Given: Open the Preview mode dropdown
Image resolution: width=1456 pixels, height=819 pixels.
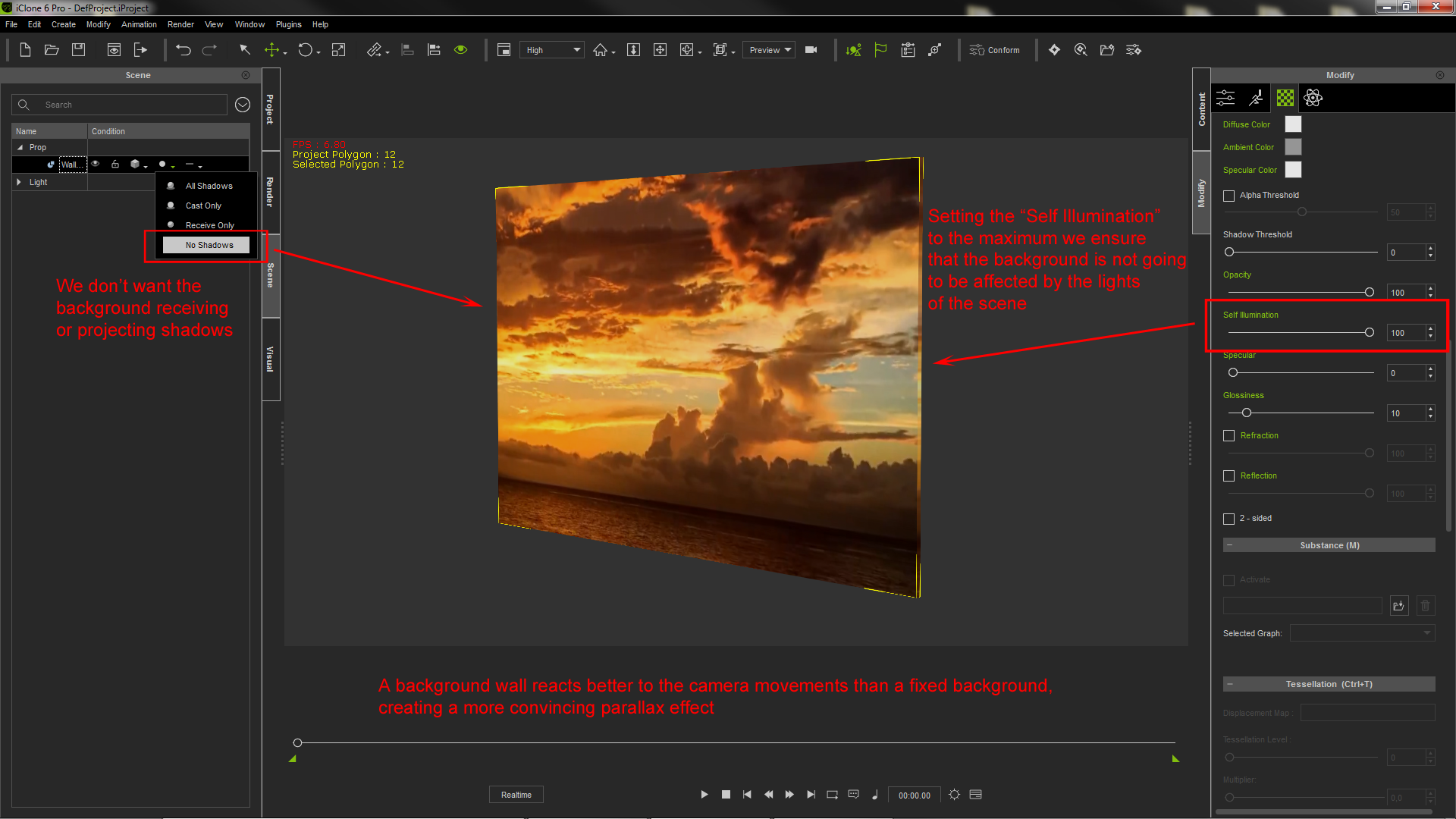Looking at the screenshot, I should (768, 50).
